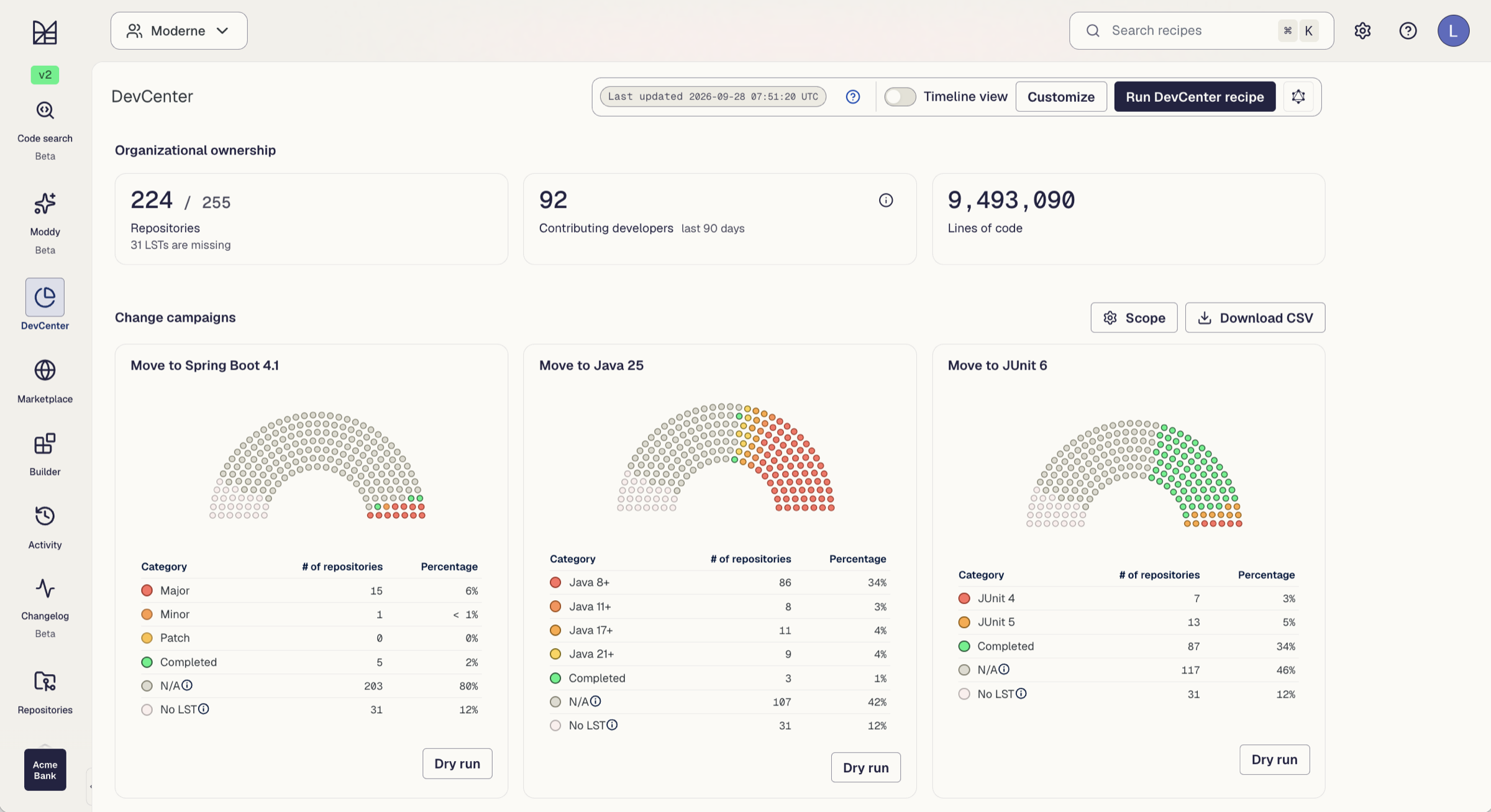Click red Java 8+ color swatch
Viewport: 1491px width, 812px height.
[x=555, y=582]
